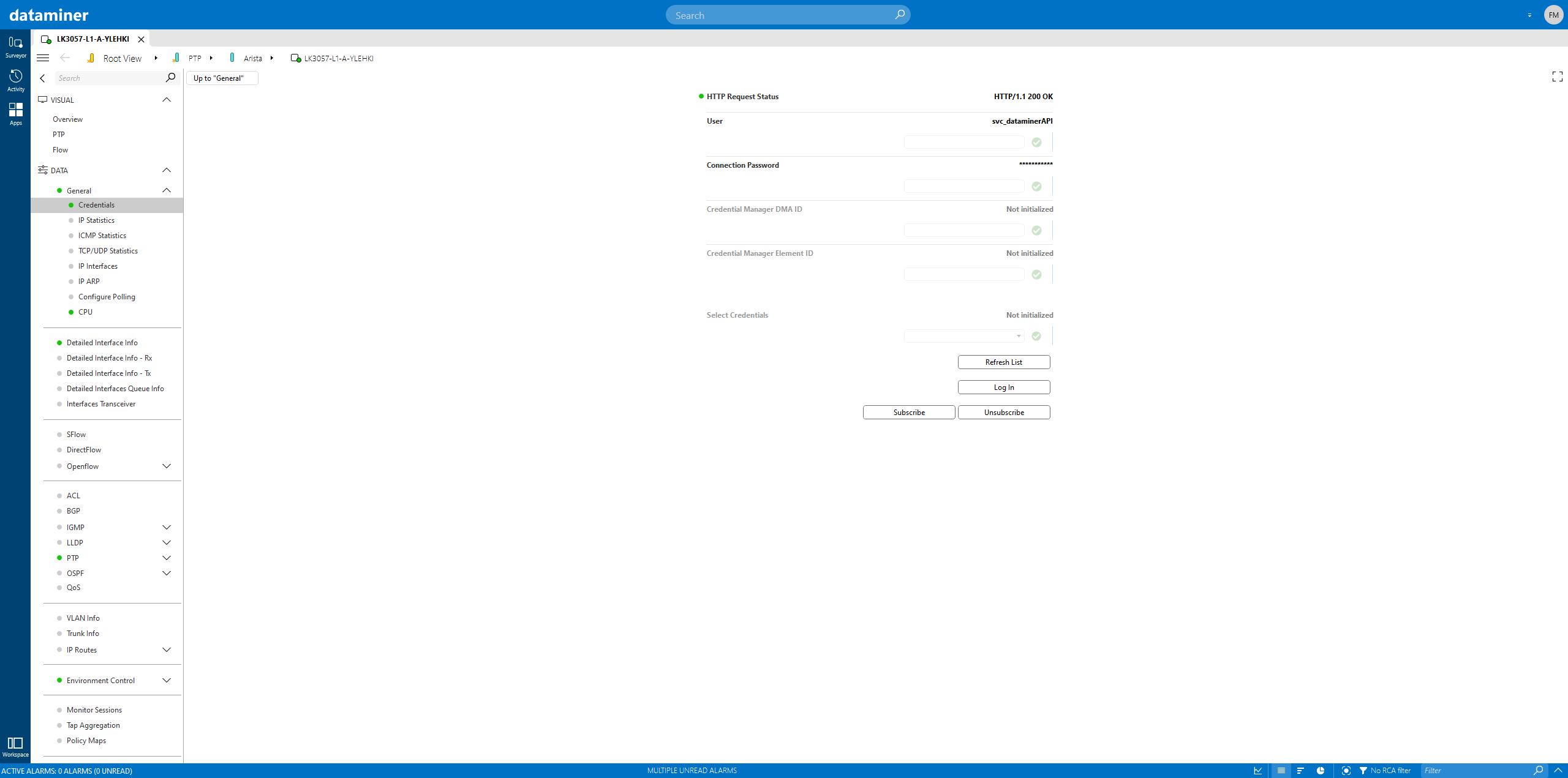Expand the IP Routes group
This screenshot has width=1568, height=778.
point(167,650)
